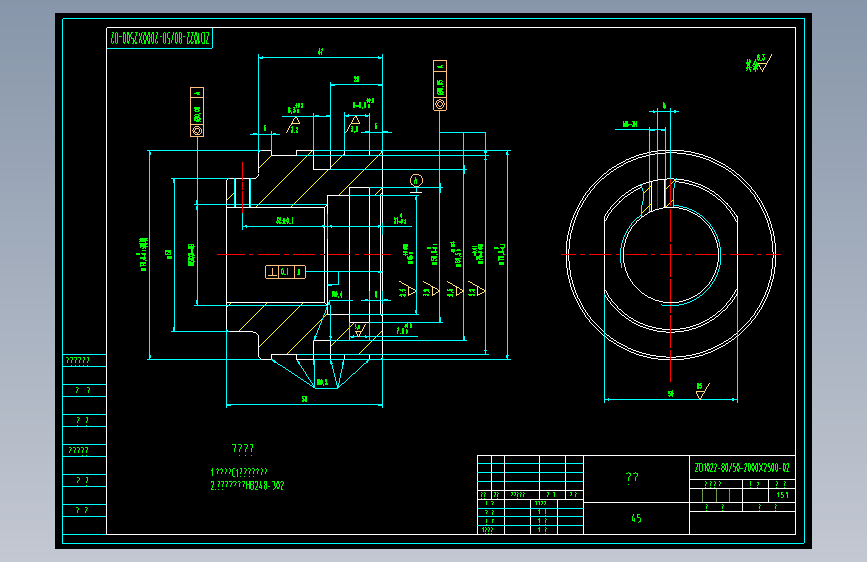Viewport: 867px width, 562px height.
Task: Select the concentricity frame above the datum A leader
Action: [440, 86]
